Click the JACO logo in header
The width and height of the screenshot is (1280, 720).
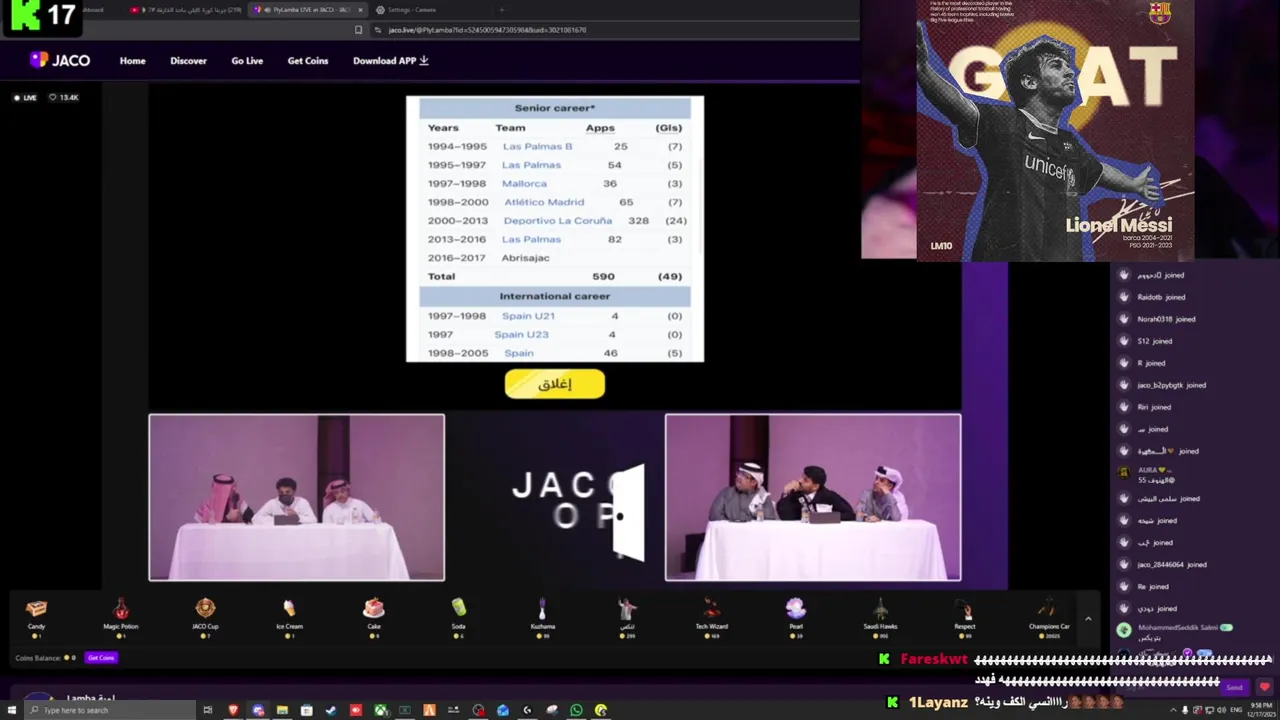[60, 60]
